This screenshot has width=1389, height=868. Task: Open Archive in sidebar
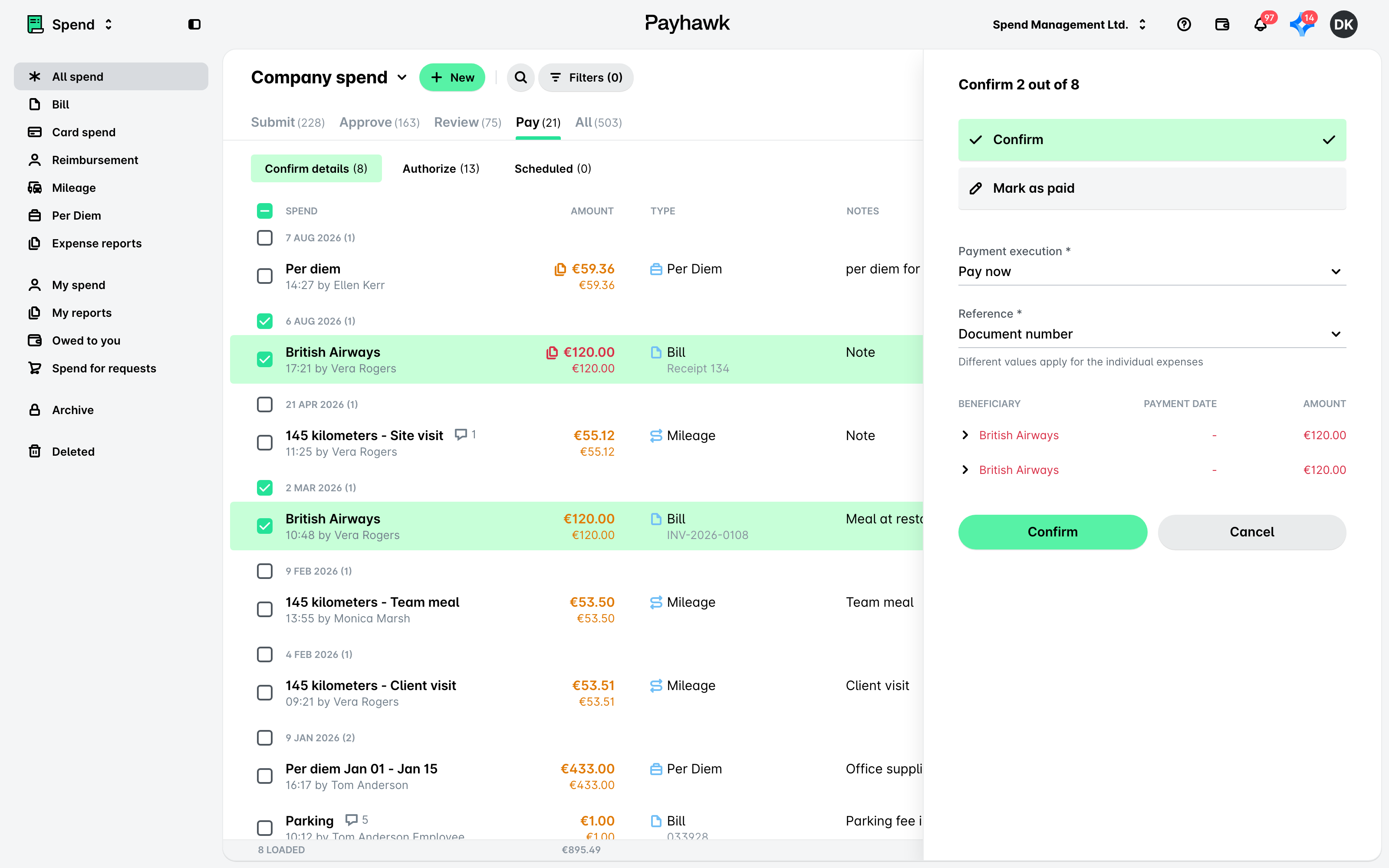pos(111,410)
